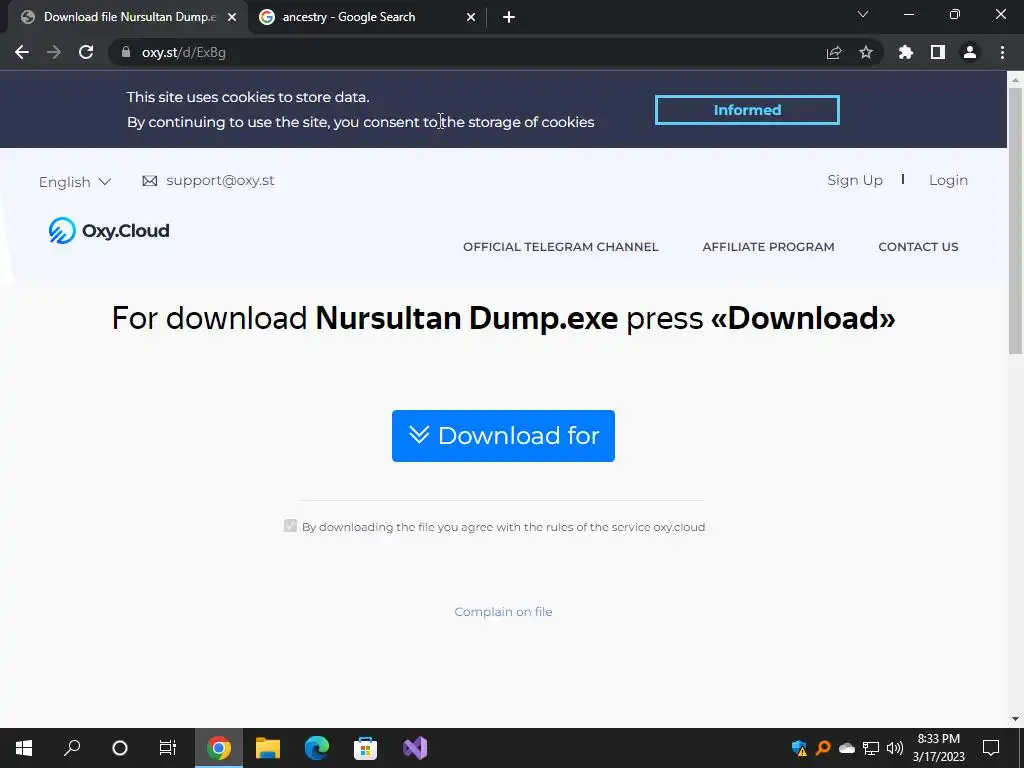
Task: Open the notification center icon
Action: pos(991,748)
